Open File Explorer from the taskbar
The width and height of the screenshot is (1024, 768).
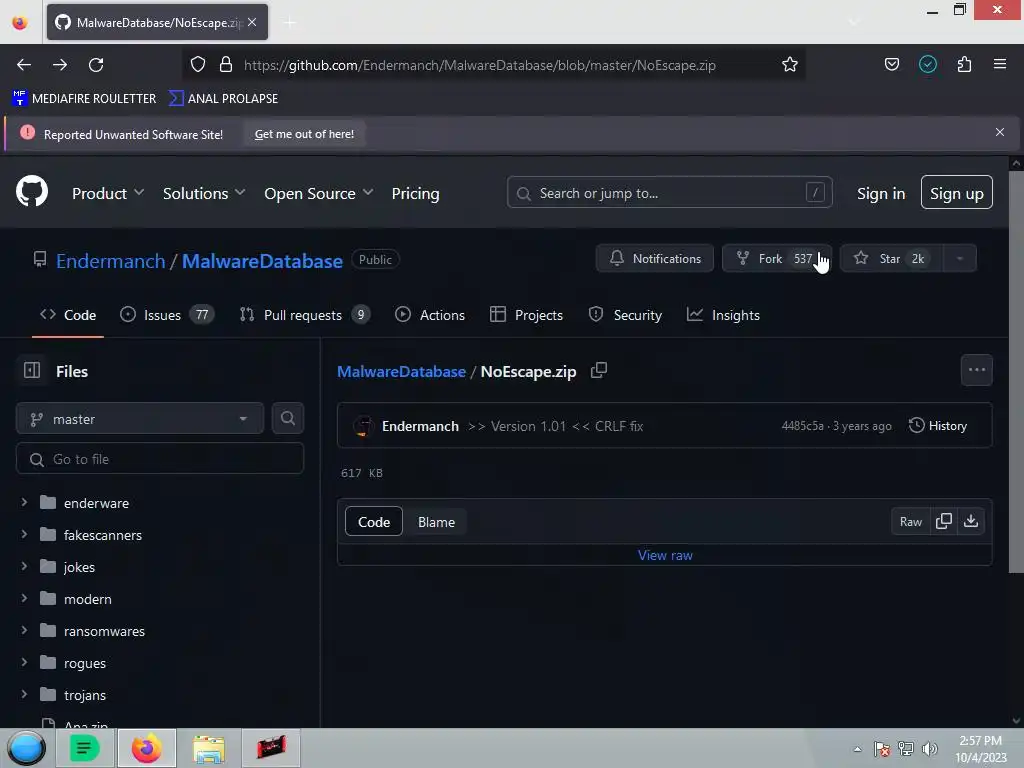208,748
